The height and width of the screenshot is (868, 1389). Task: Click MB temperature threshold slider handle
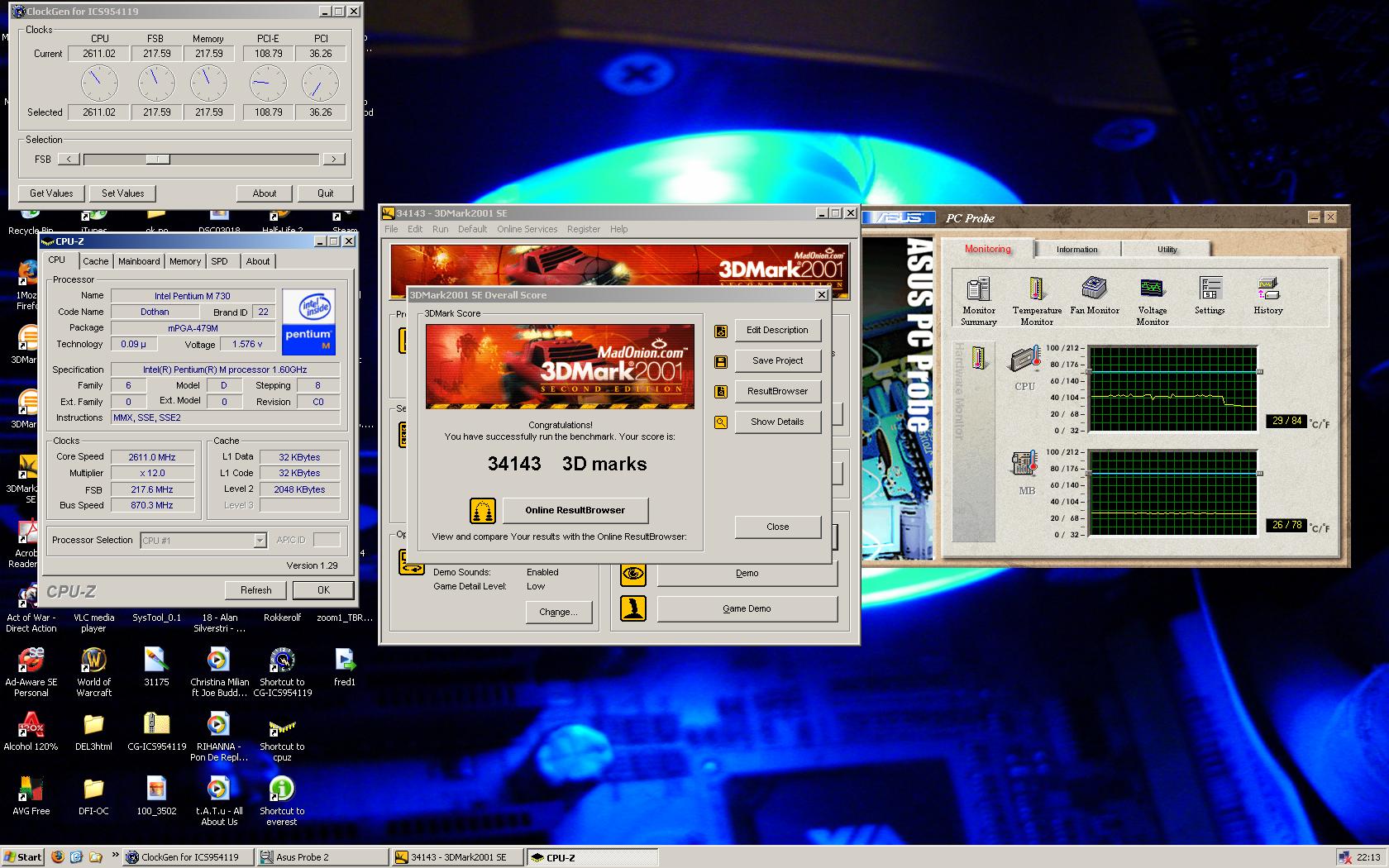[x=1260, y=474]
